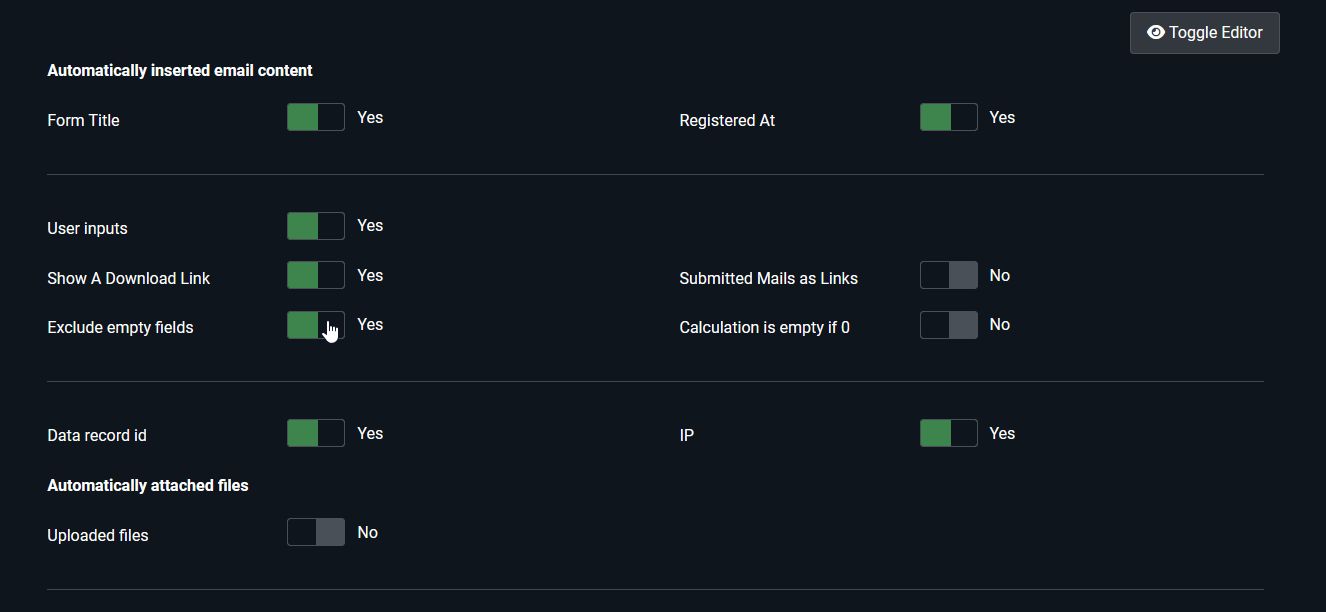Click the Automatically inserted email content heading
Image resolution: width=1326 pixels, height=612 pixels.
click(x=180, y=70)
